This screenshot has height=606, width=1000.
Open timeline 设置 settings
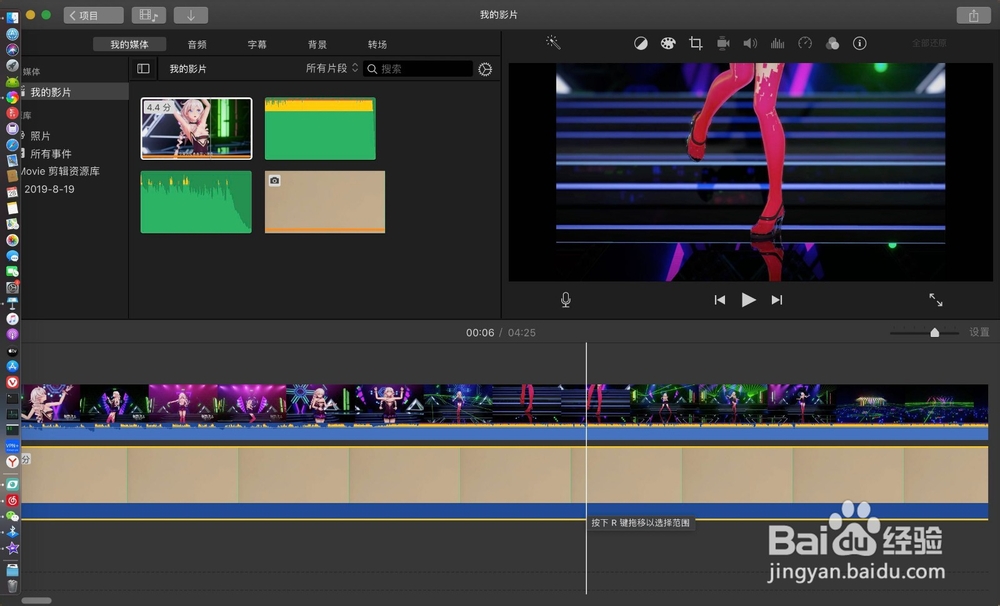tap(979, 332)
